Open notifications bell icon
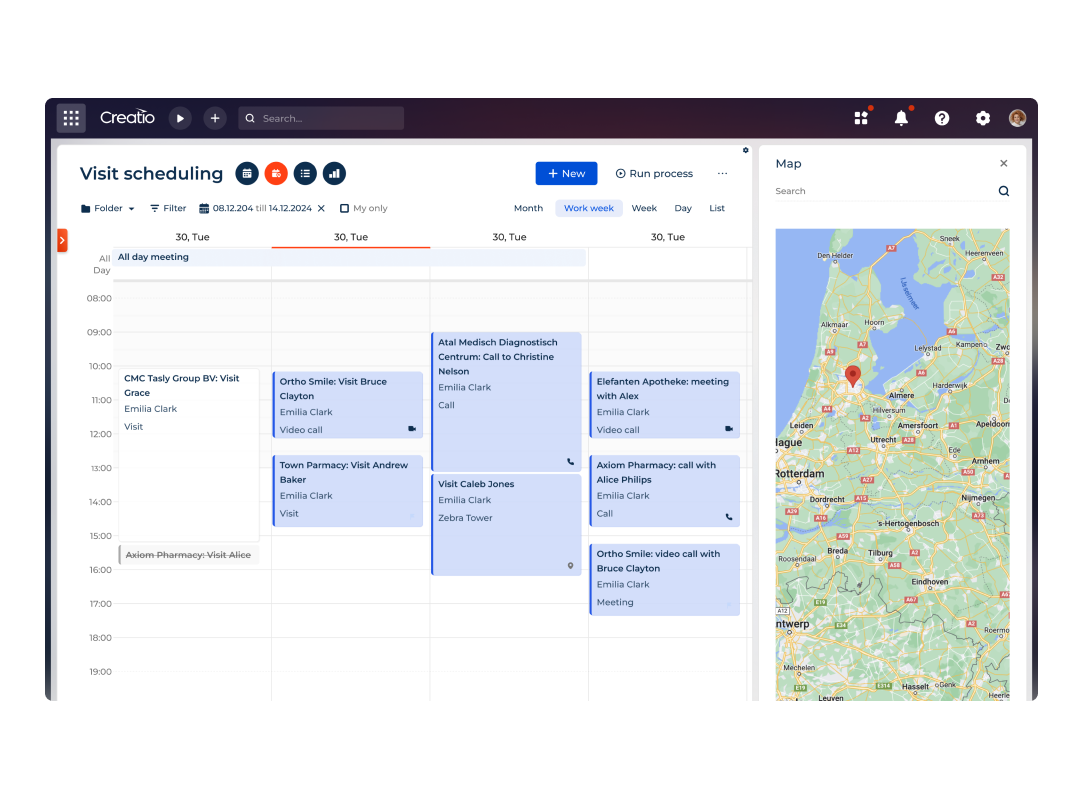The height and width of the screenshot is (800, 1082). coord(901,117)
